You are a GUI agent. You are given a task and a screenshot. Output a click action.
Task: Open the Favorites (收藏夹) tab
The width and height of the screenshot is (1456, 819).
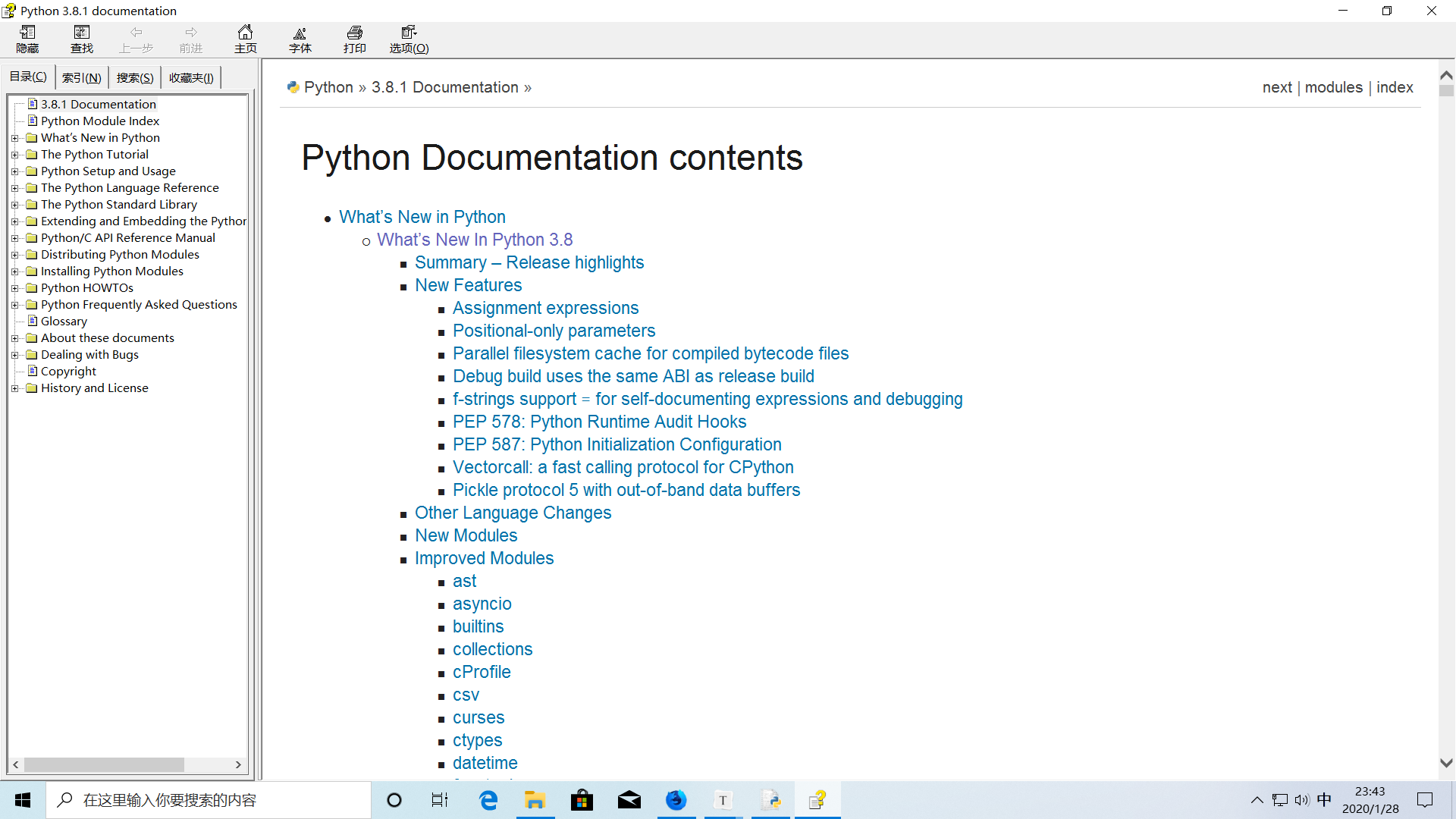(x=191, y=77)
